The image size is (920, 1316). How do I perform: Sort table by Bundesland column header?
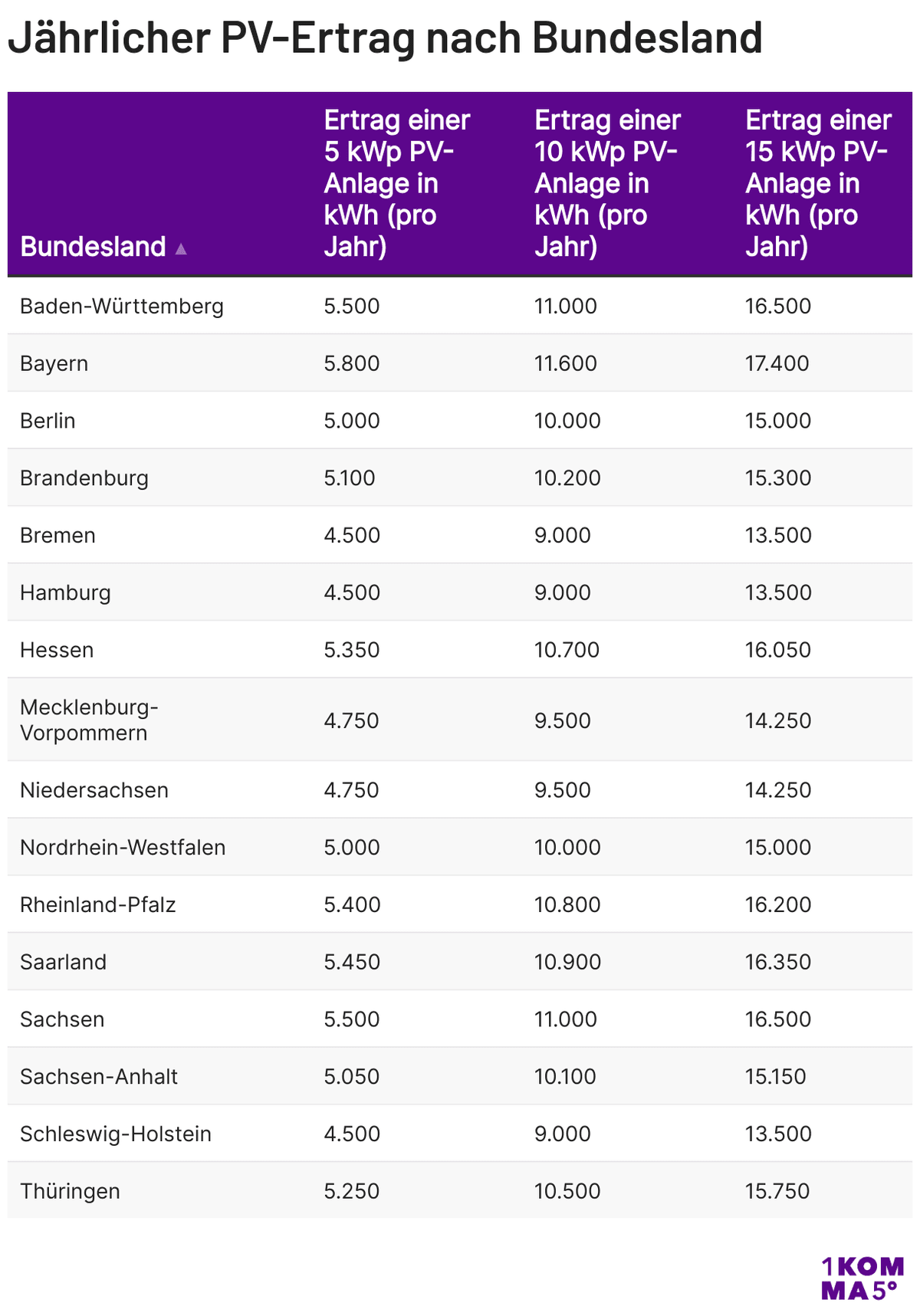point(93,247)
